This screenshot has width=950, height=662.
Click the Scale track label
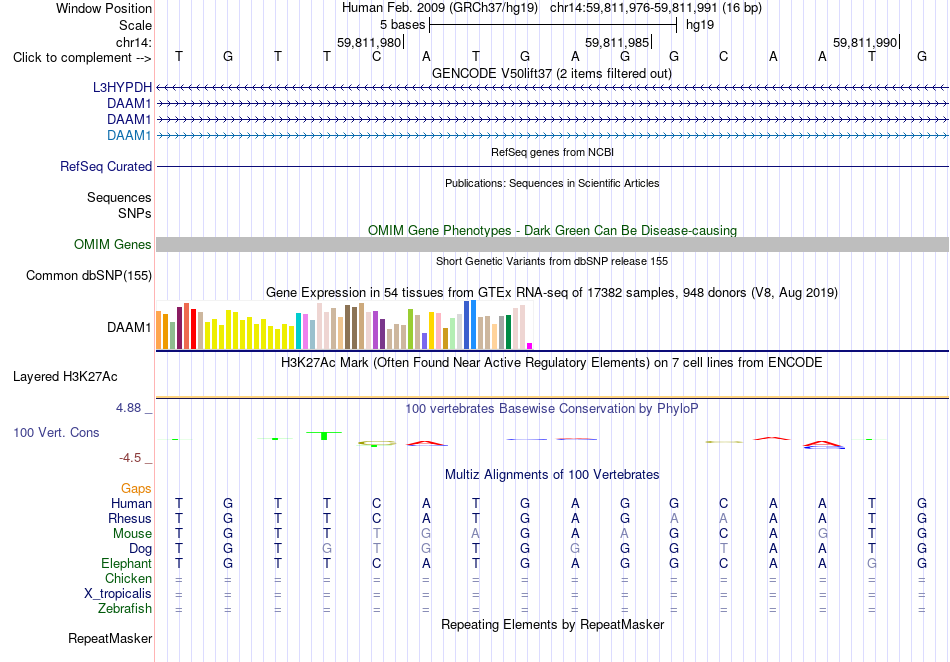[135, 25]
